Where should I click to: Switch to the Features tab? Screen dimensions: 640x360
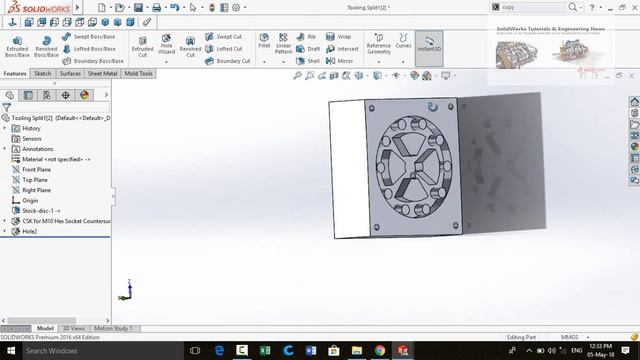click(15, 73)
